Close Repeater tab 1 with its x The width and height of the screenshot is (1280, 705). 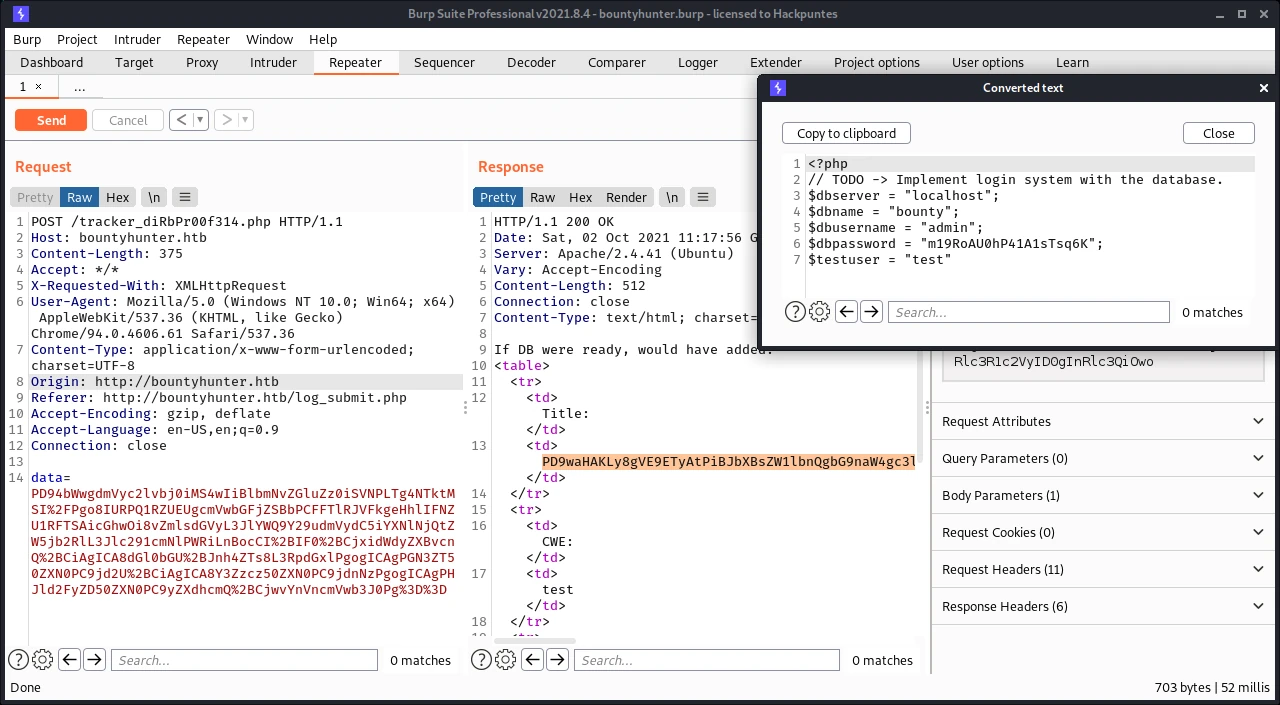39,87
